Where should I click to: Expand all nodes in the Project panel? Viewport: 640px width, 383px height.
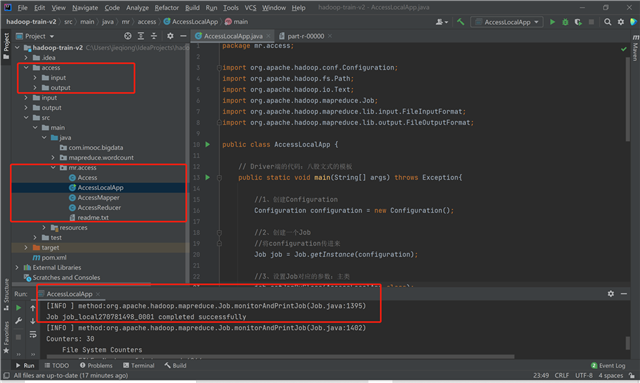tap(141, 36)
